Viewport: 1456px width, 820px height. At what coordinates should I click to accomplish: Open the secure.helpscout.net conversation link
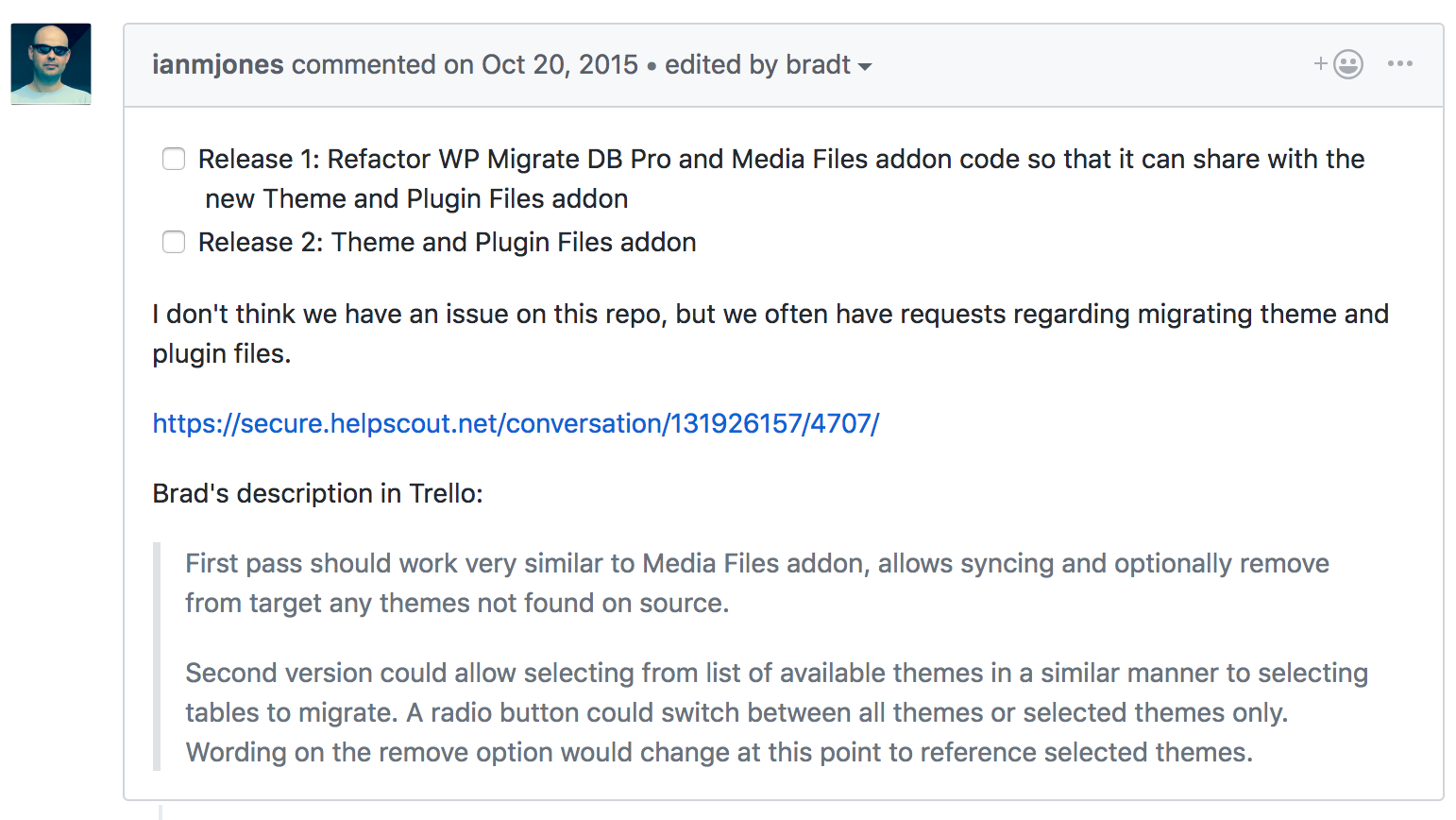tap(516, 423)
